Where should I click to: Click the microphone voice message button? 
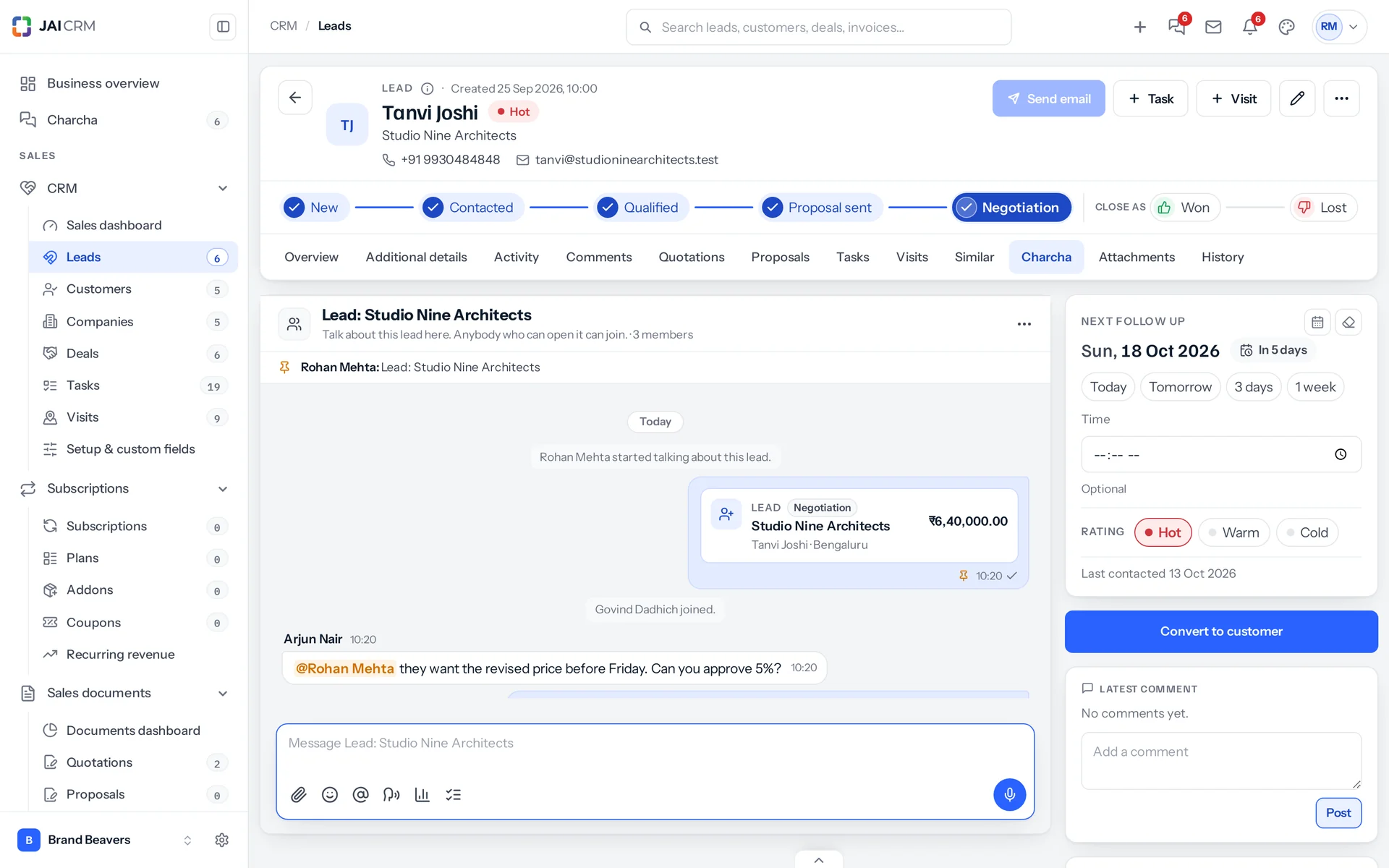click(1009, 794)
